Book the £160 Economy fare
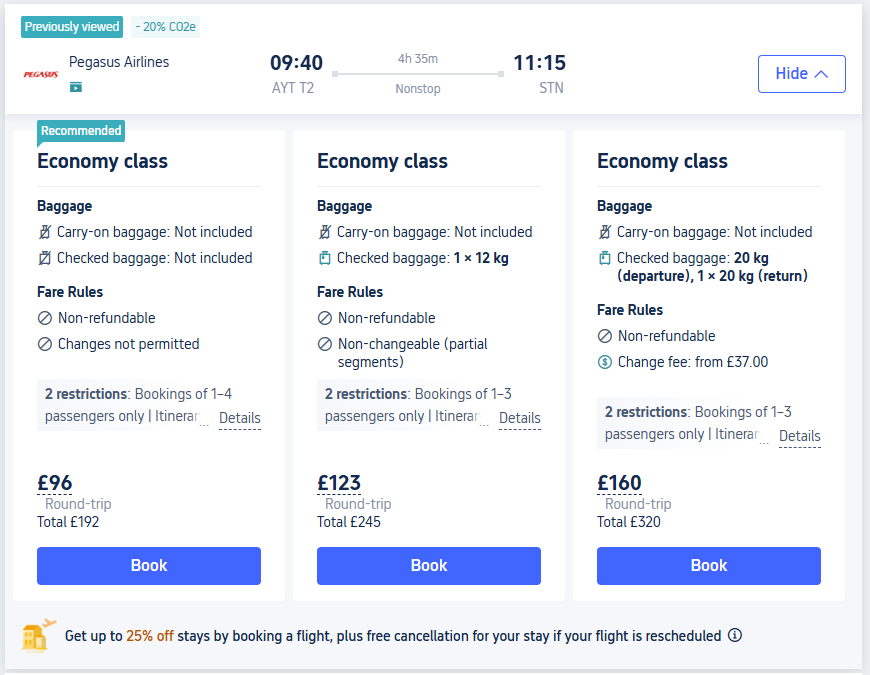Viewport: 870px width, 675px height. 709,565
